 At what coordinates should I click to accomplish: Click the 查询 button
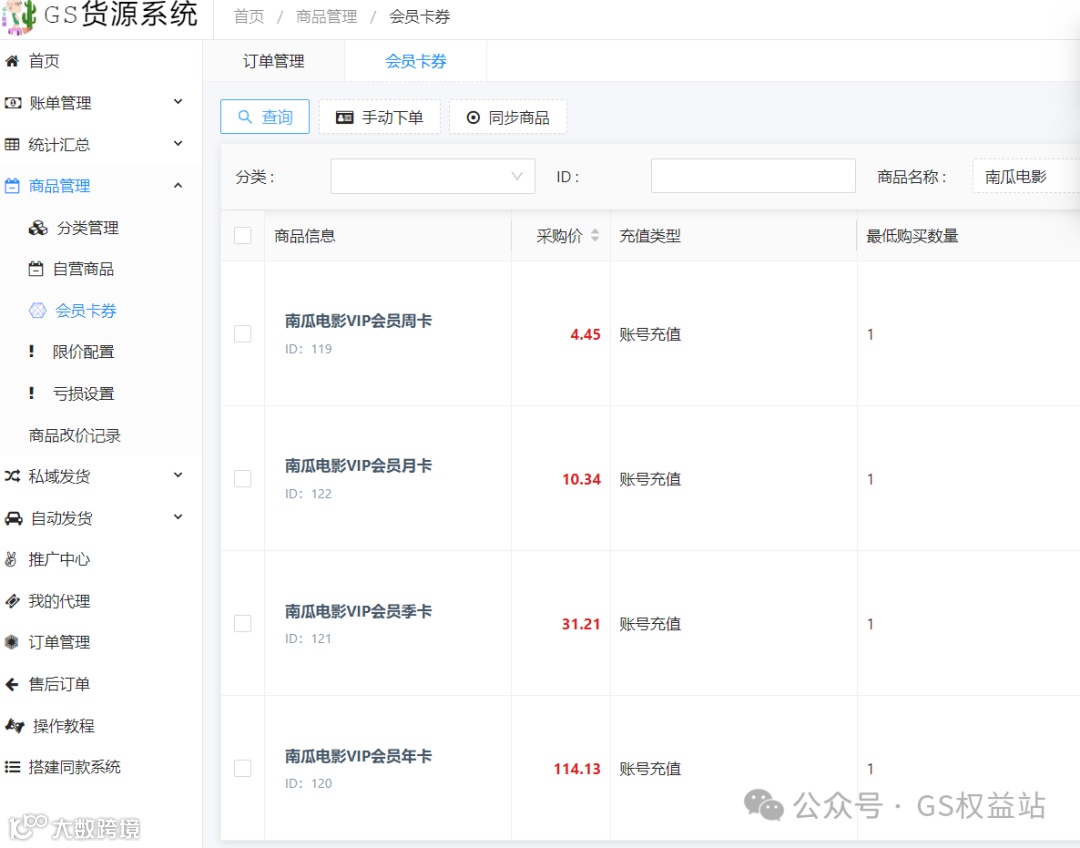(265, 117)
